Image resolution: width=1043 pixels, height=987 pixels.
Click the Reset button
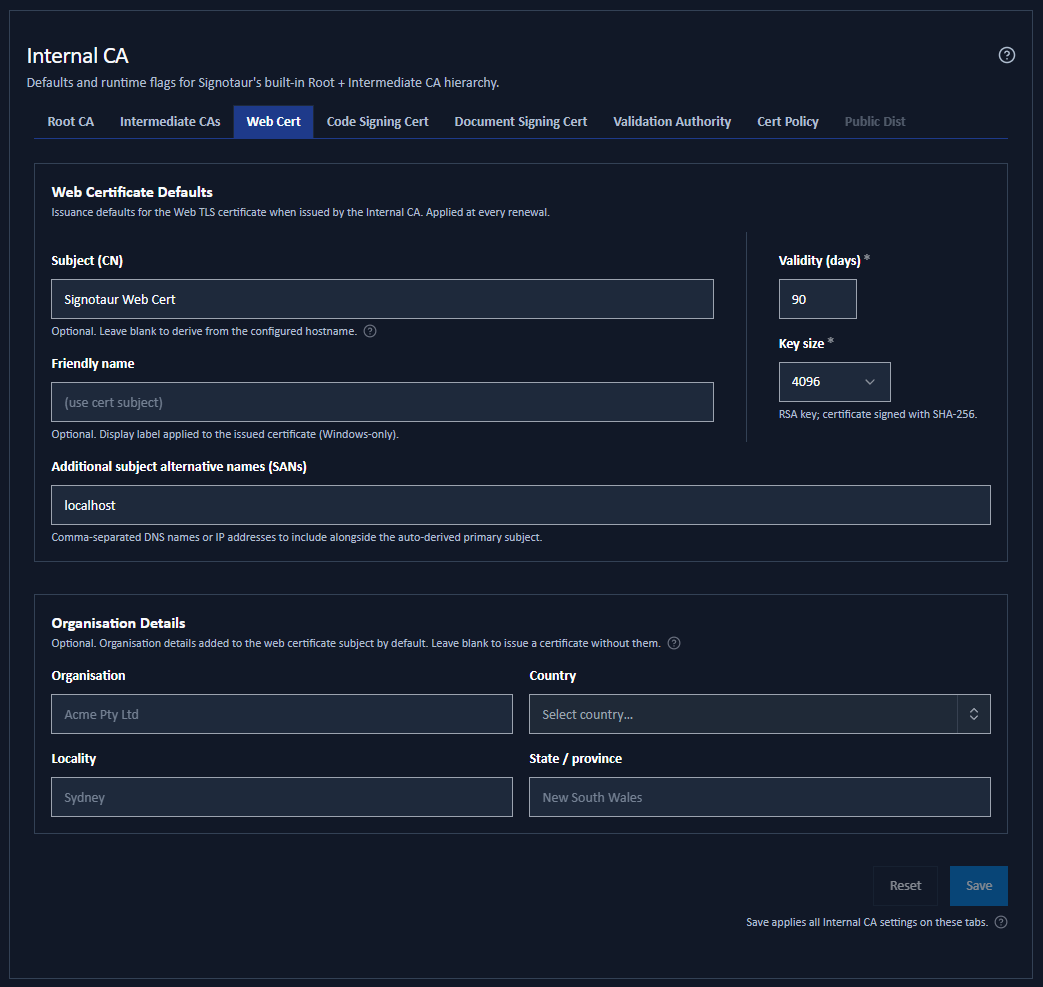[905, 886]
